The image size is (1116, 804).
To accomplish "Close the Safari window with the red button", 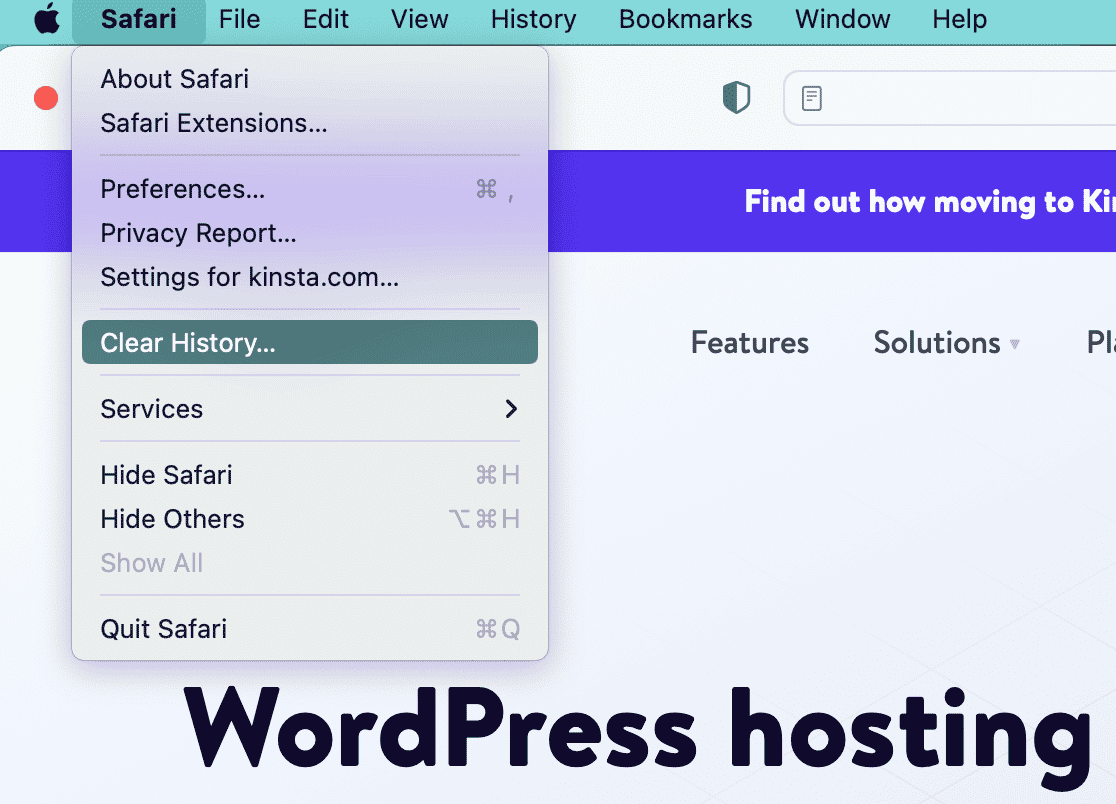I will tap(46, 98).
